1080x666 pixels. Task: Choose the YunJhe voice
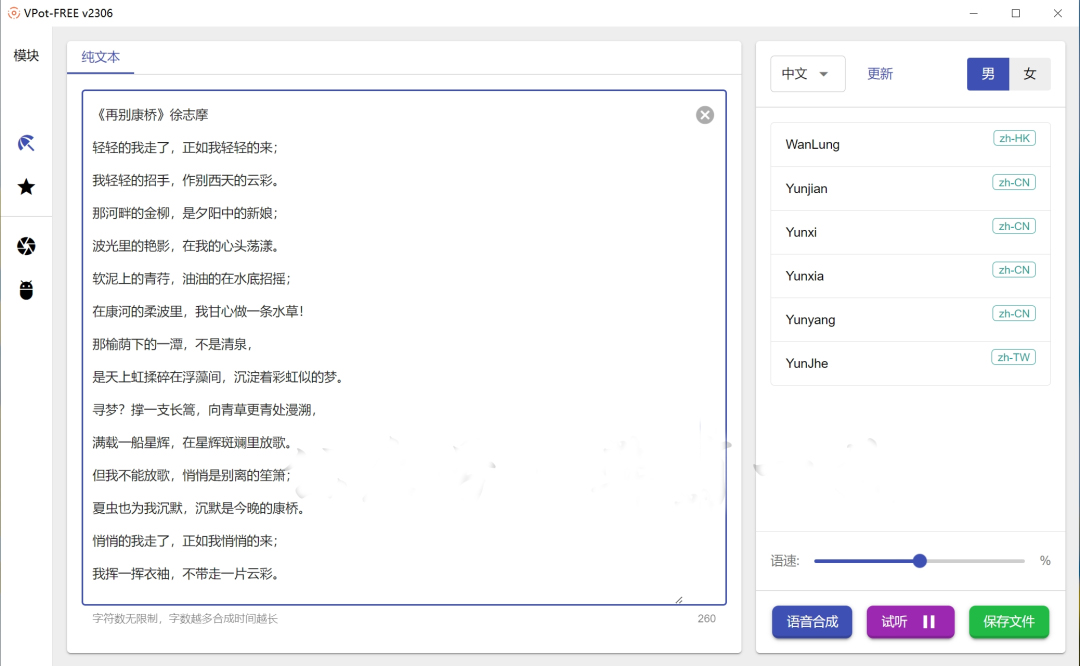point(910,364)
